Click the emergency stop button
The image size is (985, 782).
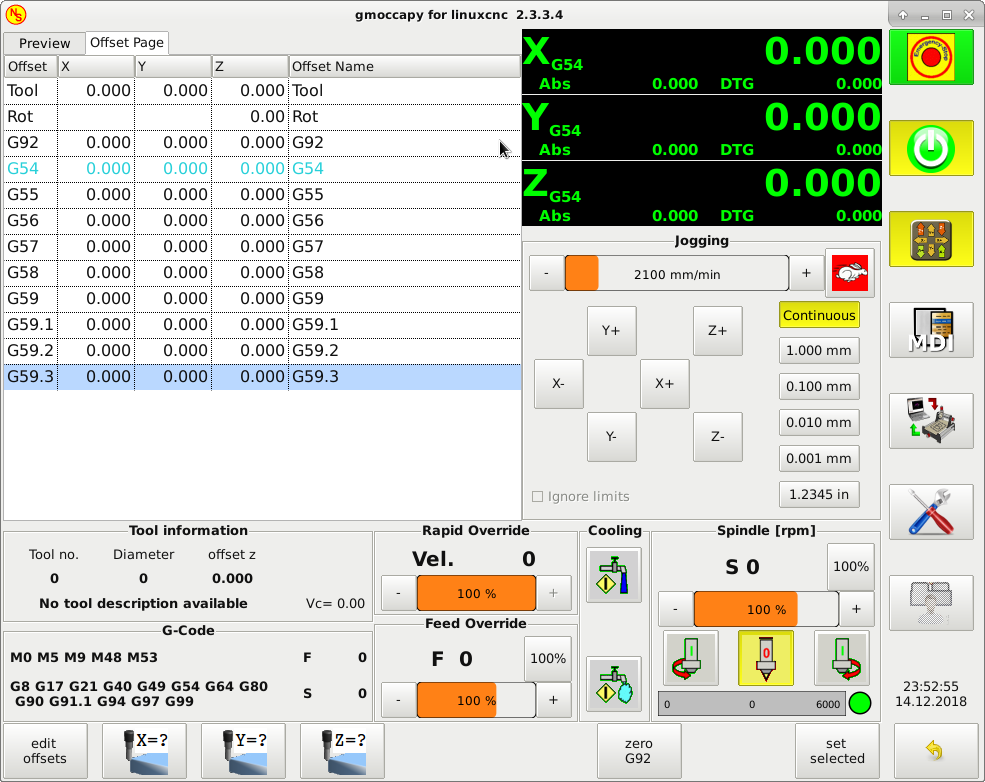(931, 57)
